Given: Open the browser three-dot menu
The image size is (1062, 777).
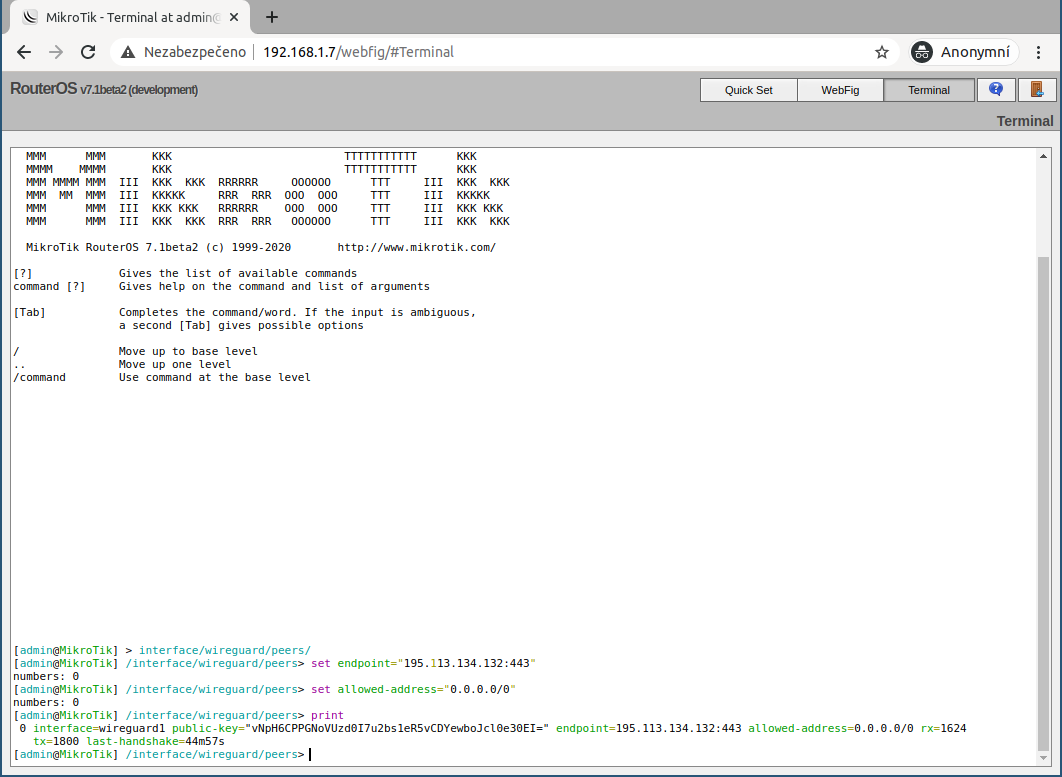Looking at the screenshot, I should point(1040,52).
